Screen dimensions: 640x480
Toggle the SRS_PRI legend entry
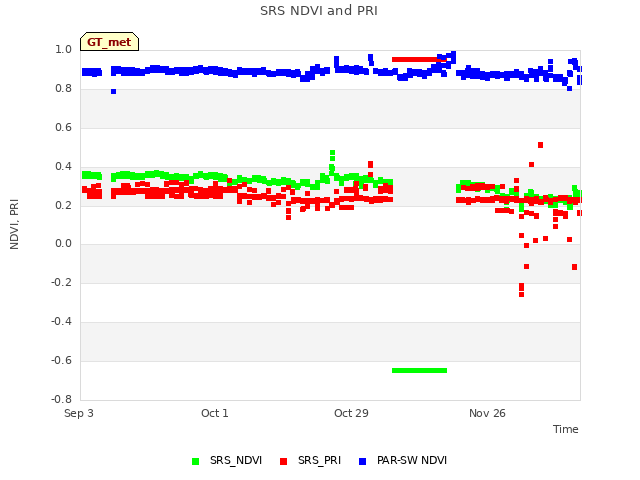(x=310, y=460)
